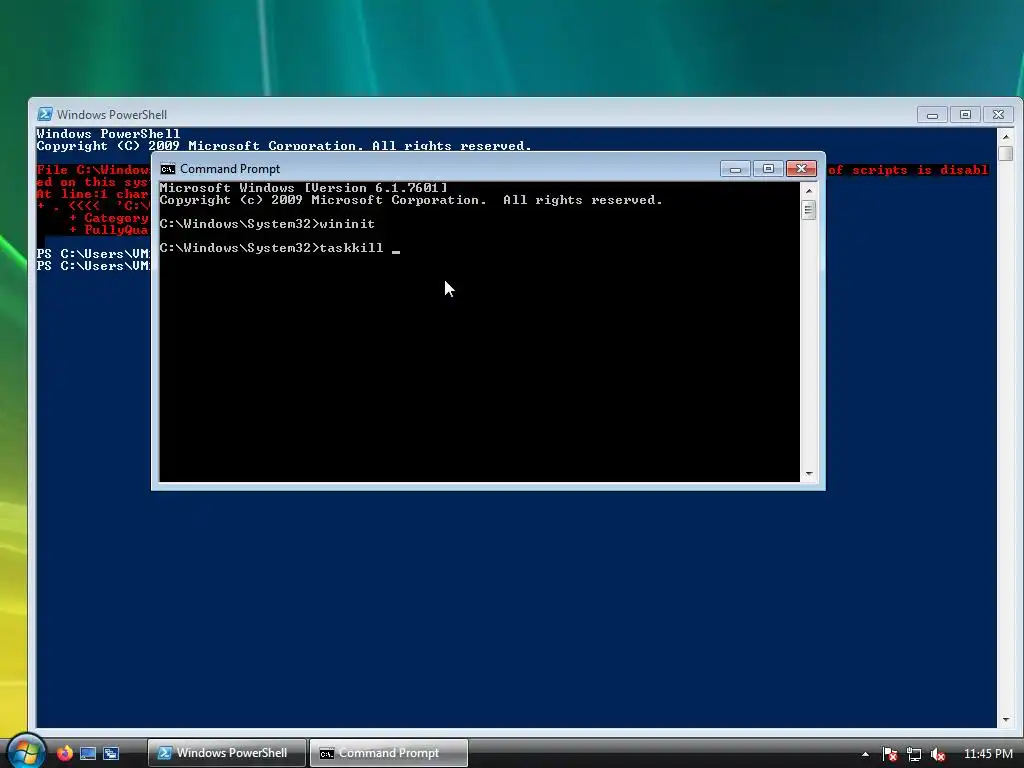The image size is (1024, 768).
Task: Activate the Command Prompt taskbar button
Action: (388, 753)
